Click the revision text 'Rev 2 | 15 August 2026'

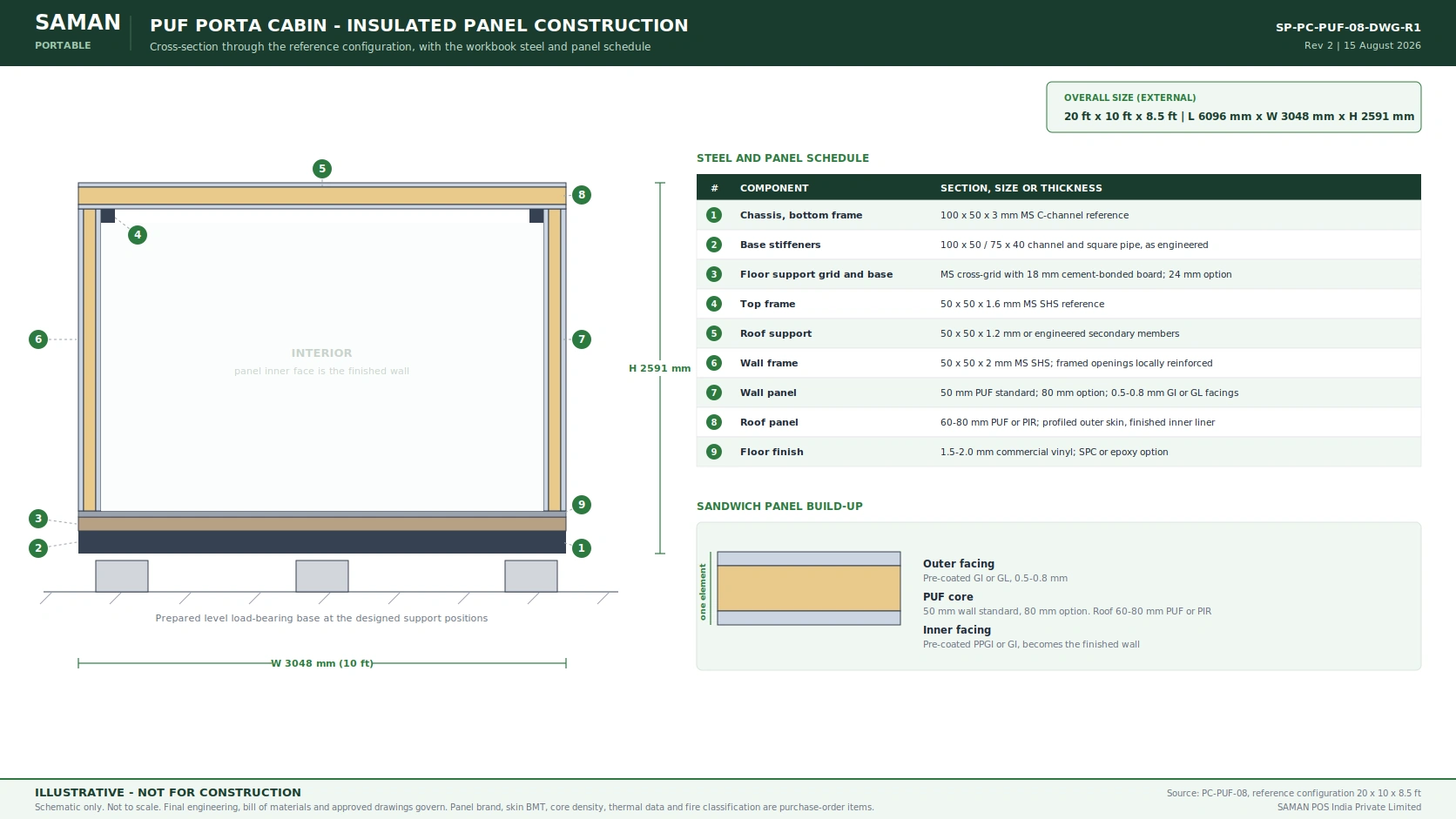click(x=1363, y=45)
